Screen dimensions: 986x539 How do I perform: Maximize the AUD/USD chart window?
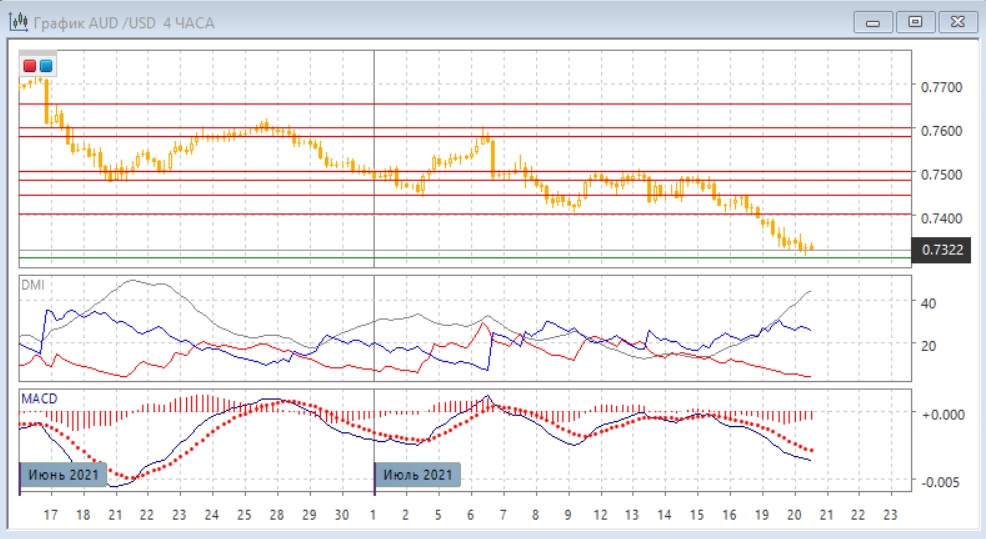tap(914, 22)
